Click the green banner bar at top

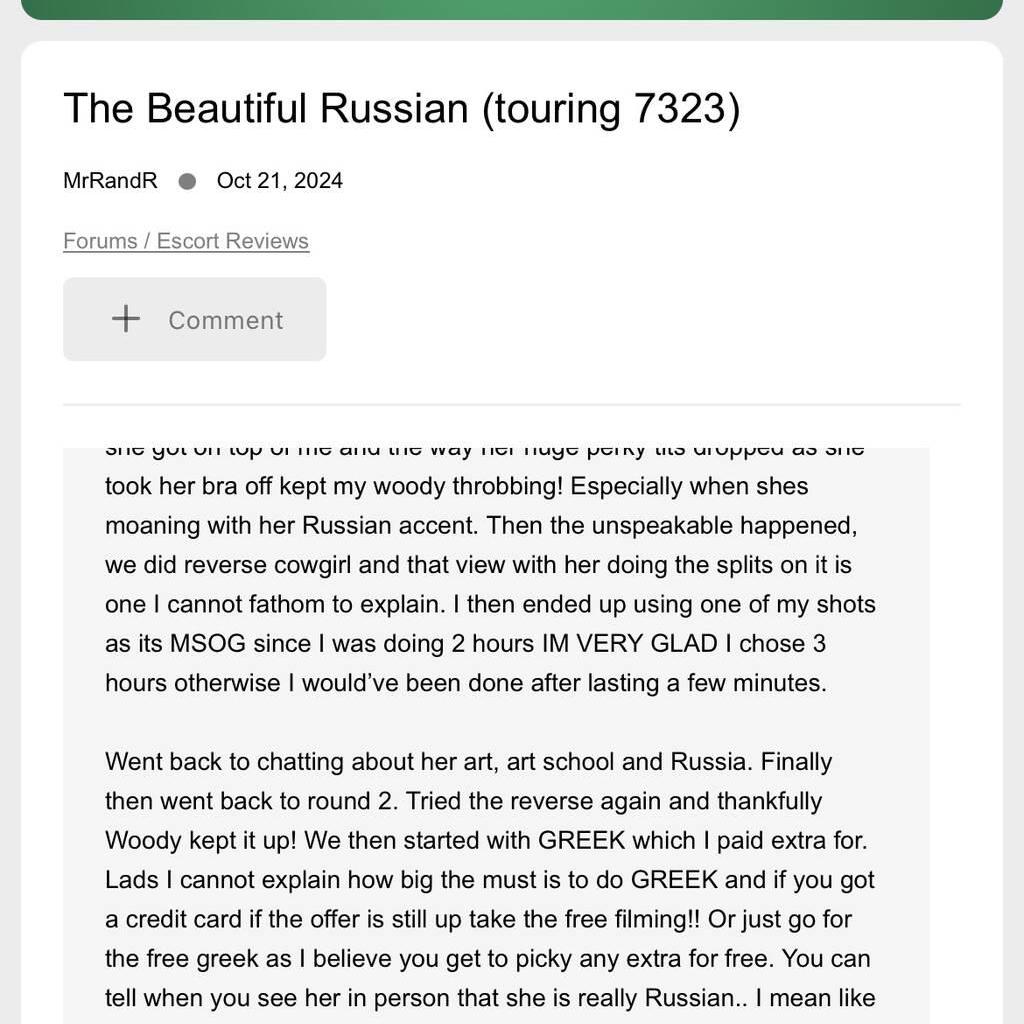click(x=512, y=8)
